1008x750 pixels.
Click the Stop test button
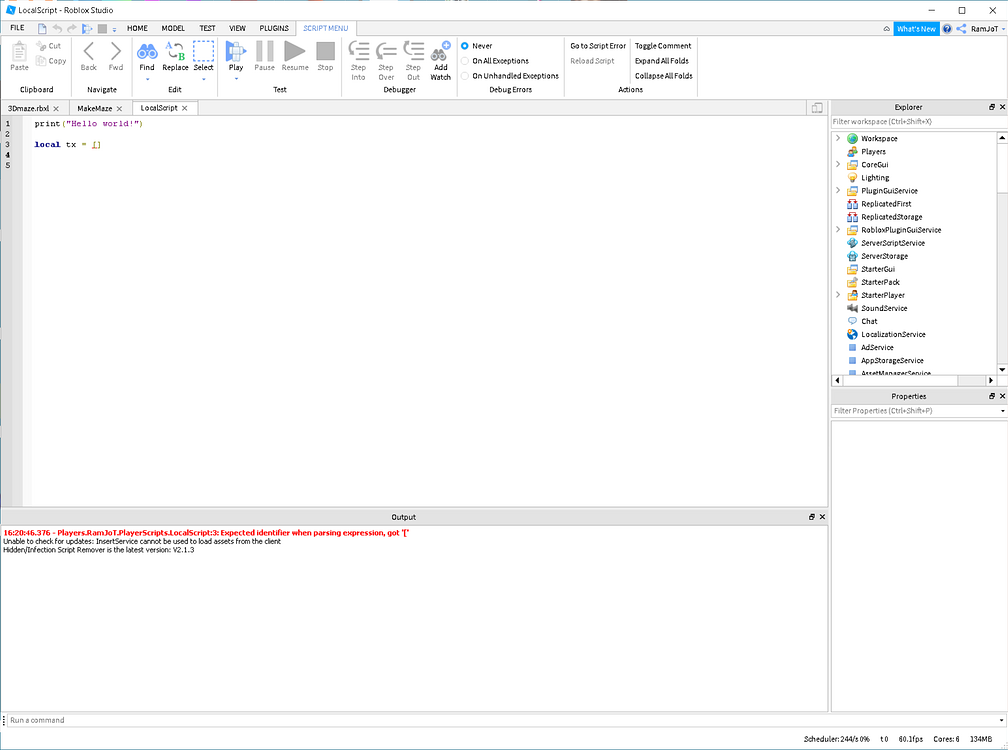(x=325, y=51)
